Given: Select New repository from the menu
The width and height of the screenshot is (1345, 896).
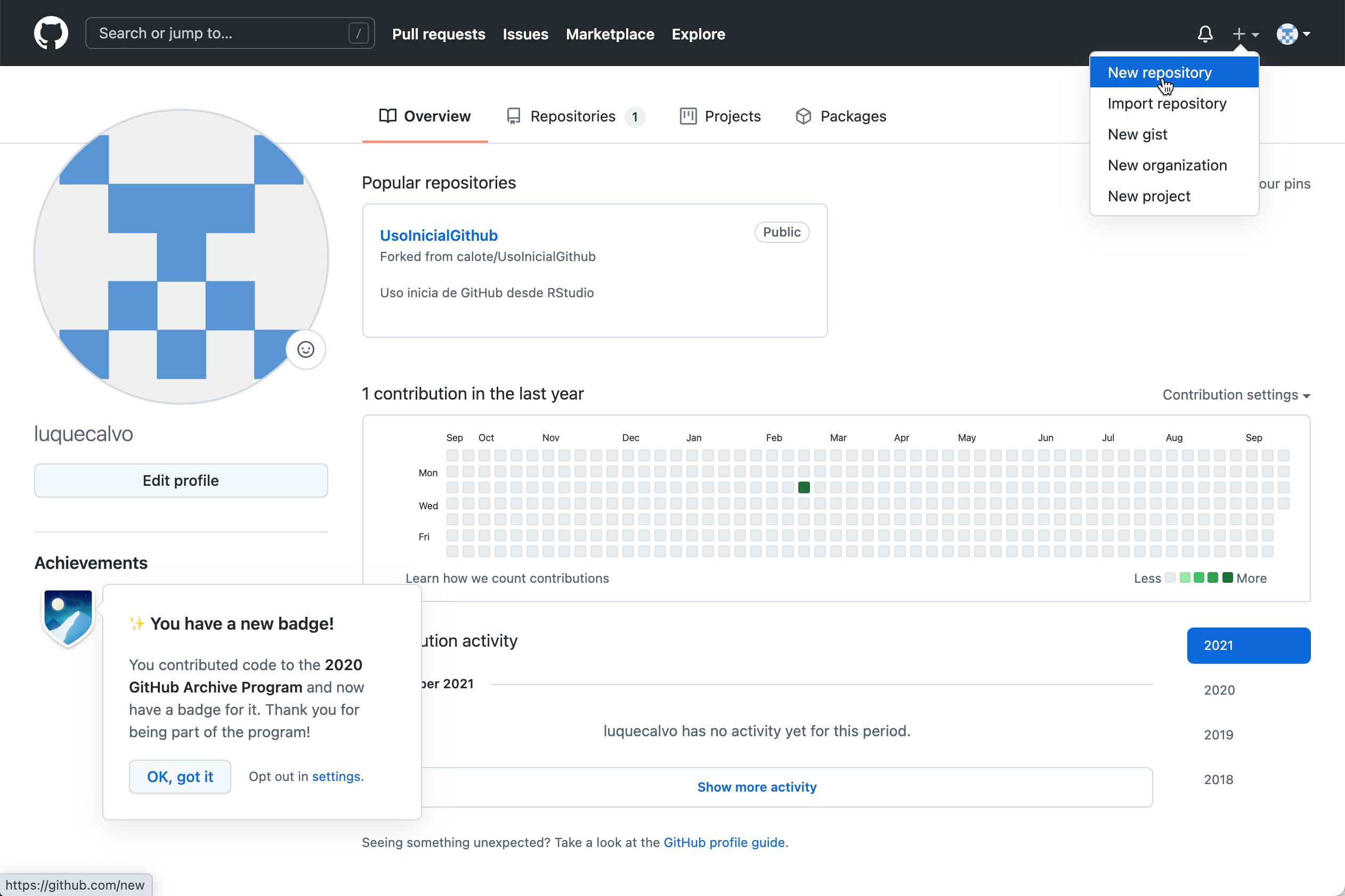Looking at the screenshot, I should [x=1174, y=72].
